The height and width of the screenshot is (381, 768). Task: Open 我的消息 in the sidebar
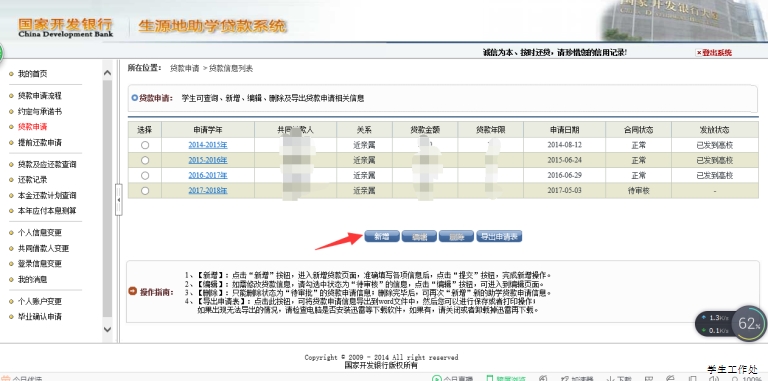[32, 279]
